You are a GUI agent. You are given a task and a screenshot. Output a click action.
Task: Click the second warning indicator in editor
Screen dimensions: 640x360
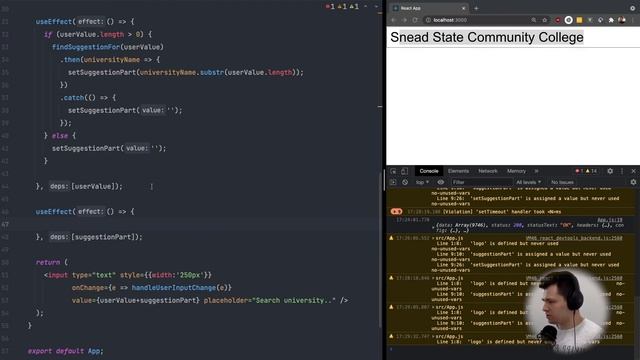click(x=354, y=7)
